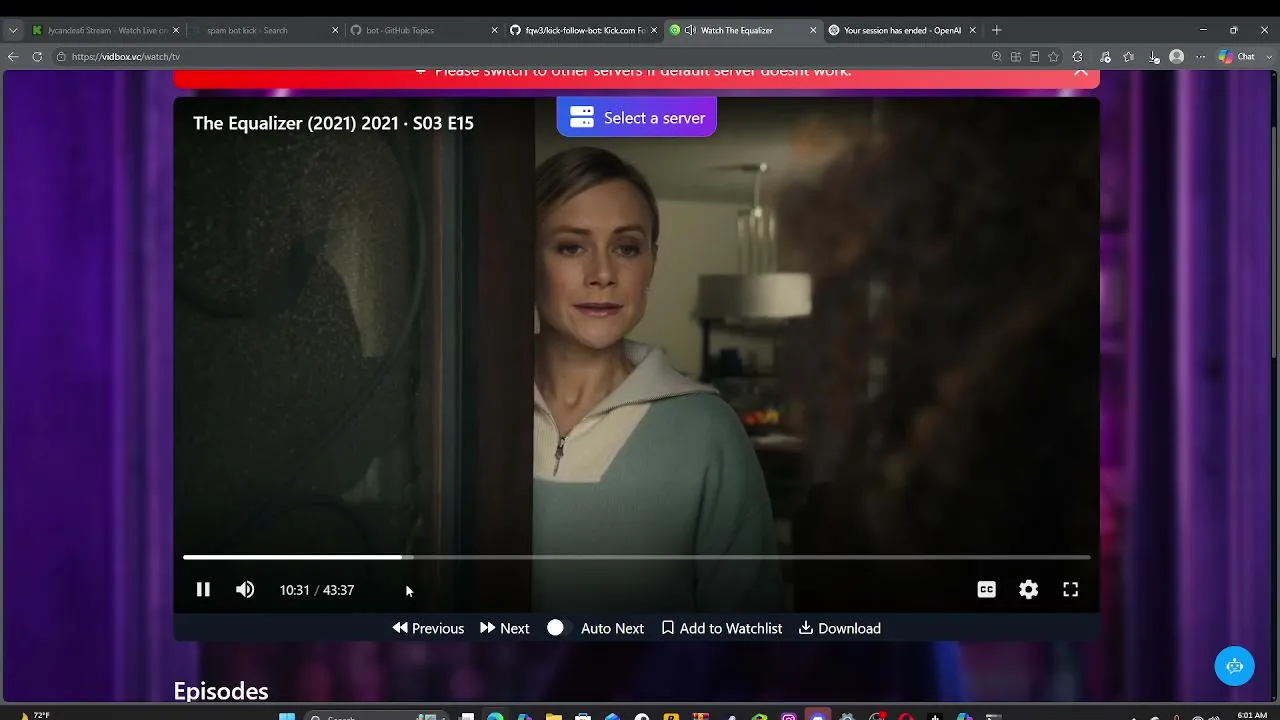Image resolution: width=1280 pixels, height=720 pixels.
Task: Expand the tab search dropdown
Action: click(x=13, y=30)
